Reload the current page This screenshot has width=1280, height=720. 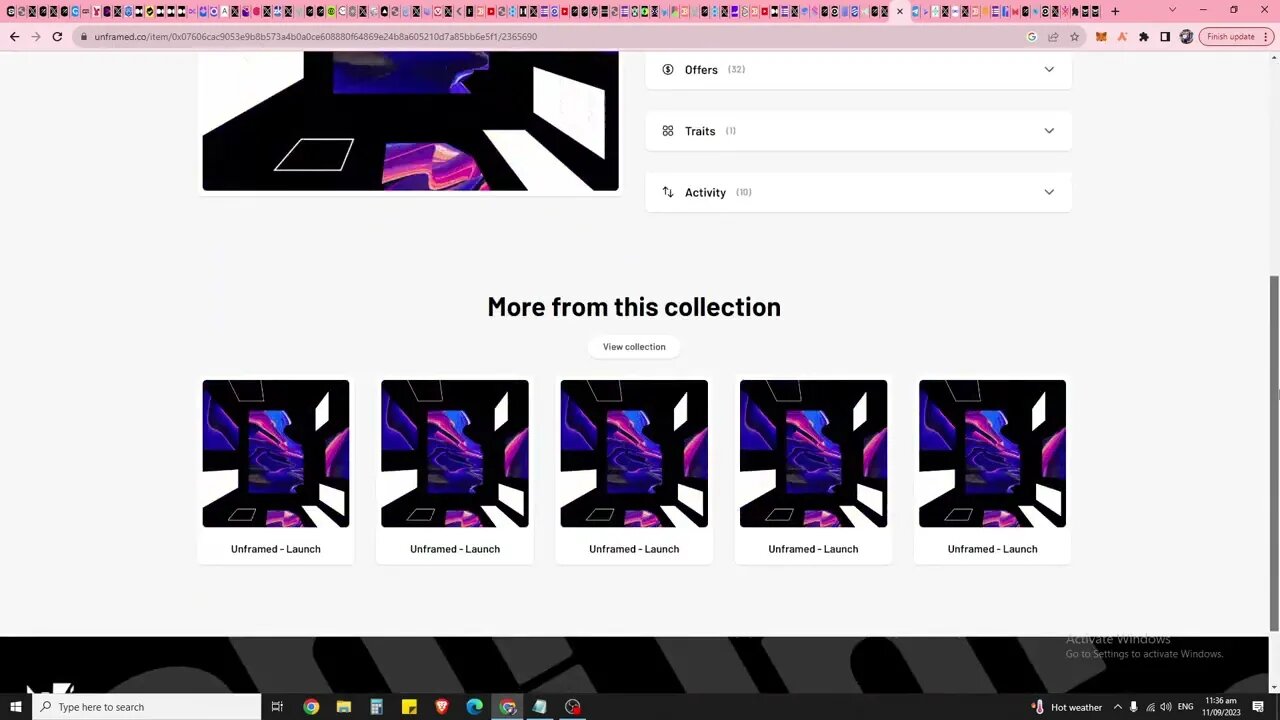point(57,37)
